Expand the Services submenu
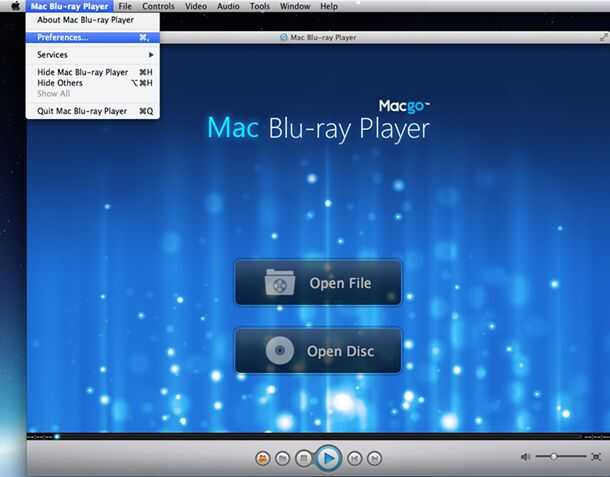Image resolution: width=610 pixels, height=477 pixels. (93, 55)
